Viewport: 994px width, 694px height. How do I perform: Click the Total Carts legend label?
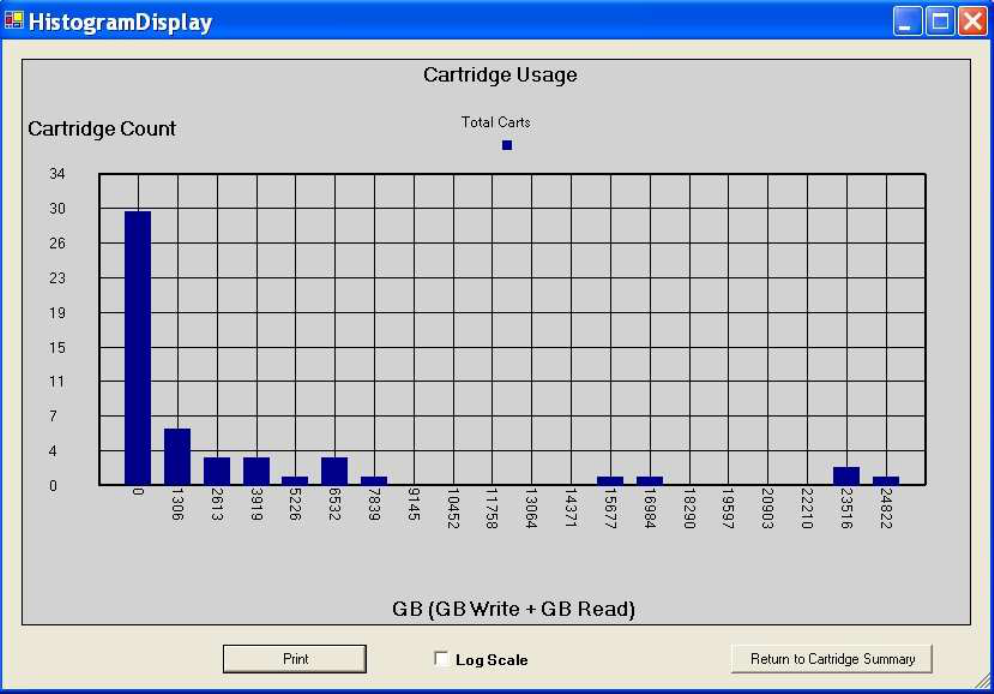(496, 122)
